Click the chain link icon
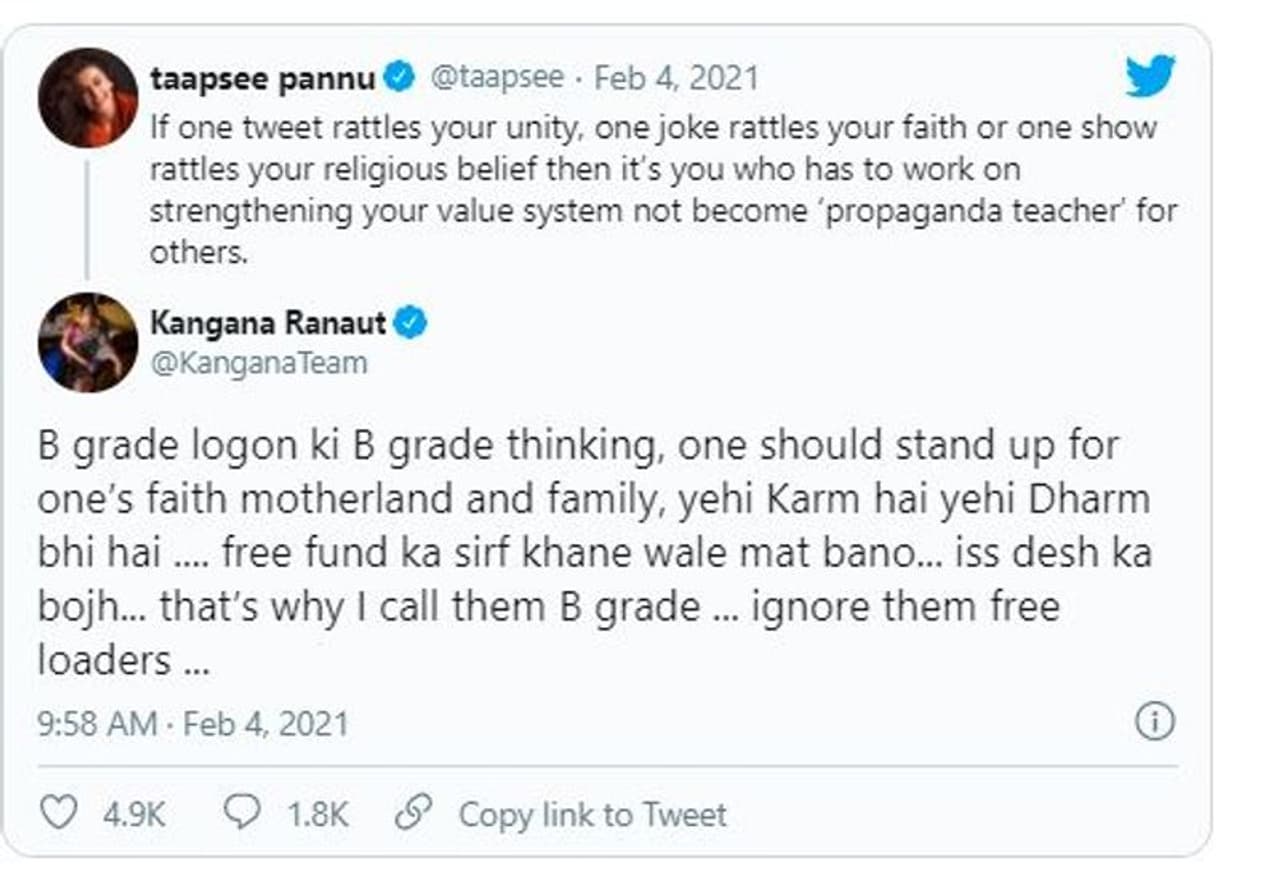 413,813
